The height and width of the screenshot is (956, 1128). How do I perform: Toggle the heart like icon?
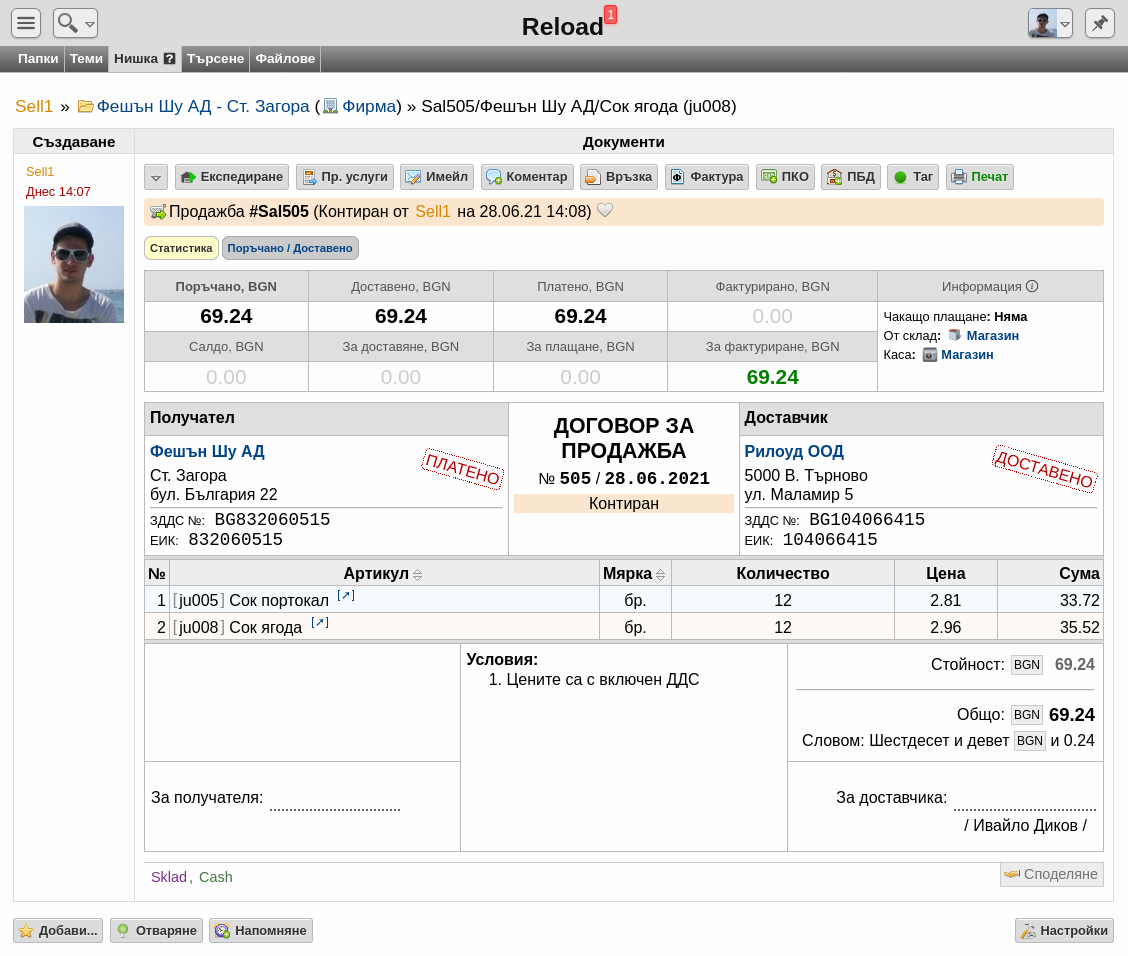tap(605, 211)
